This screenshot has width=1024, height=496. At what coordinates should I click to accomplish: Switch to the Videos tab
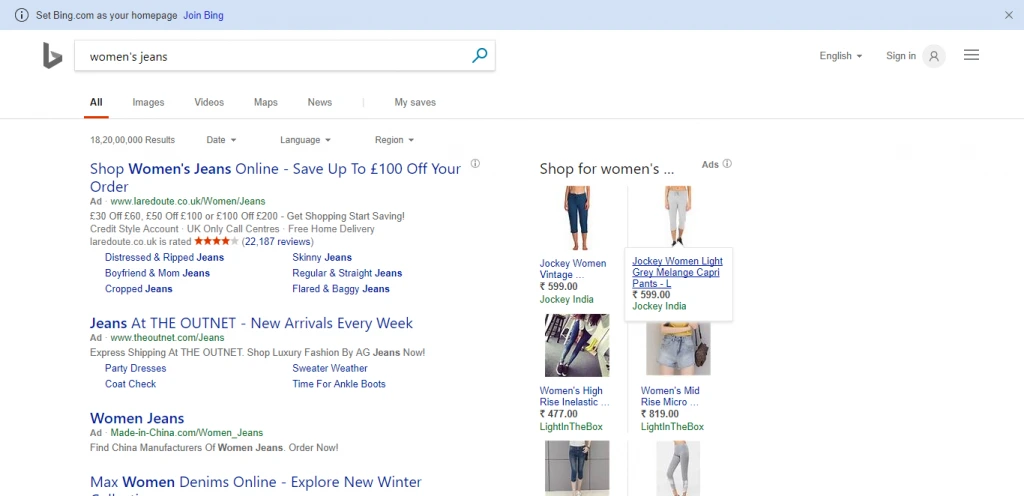(209, 102)
